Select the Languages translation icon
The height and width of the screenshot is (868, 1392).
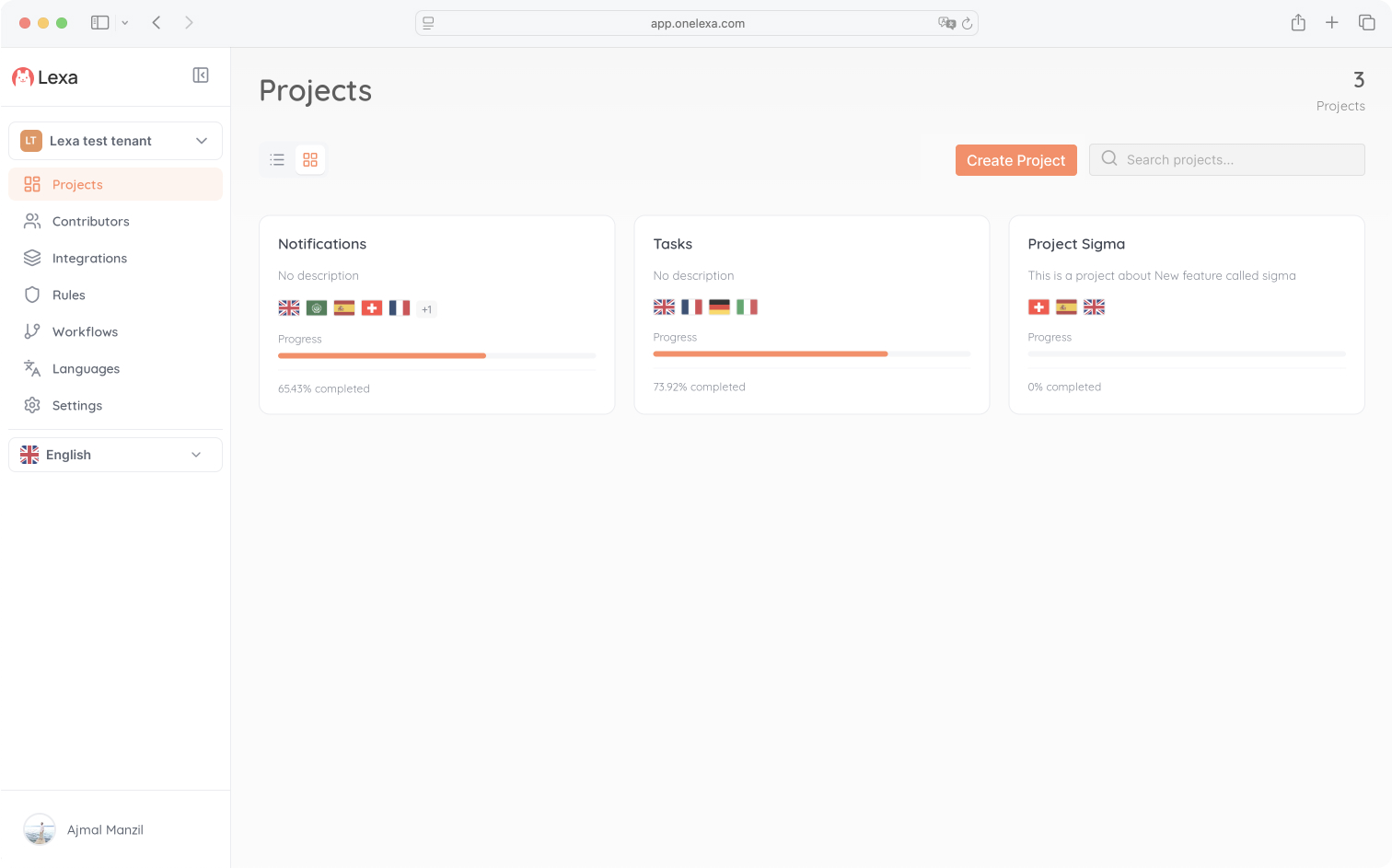coord(30,368)
